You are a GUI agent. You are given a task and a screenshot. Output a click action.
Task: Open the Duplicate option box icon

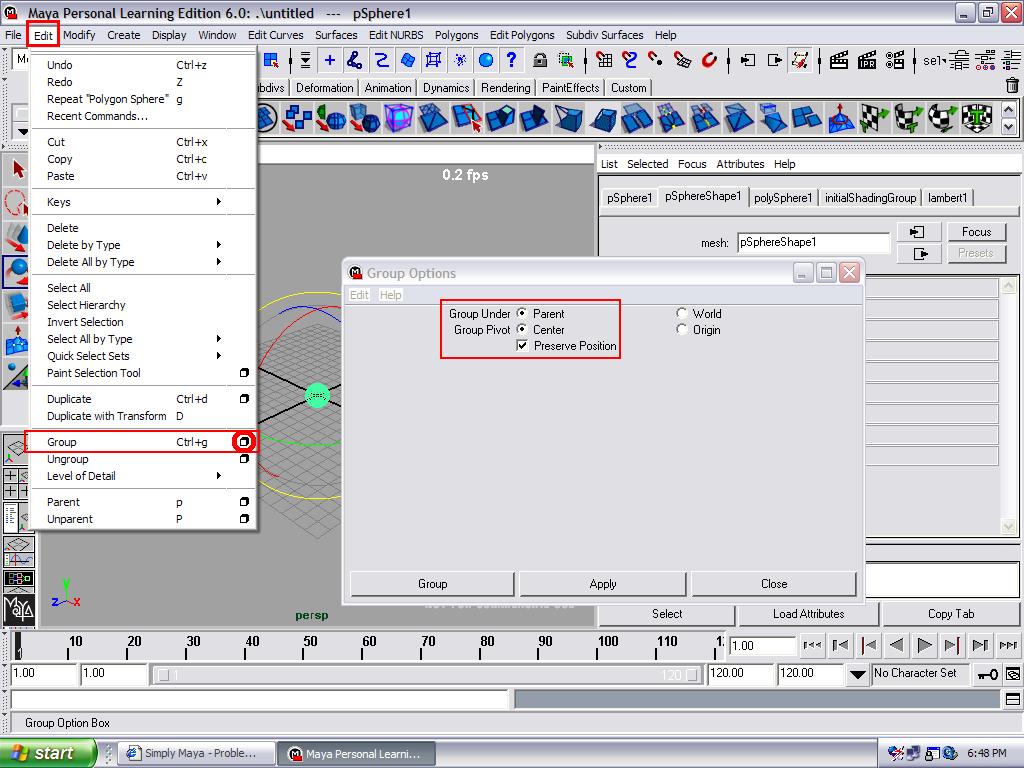[244, 399]
